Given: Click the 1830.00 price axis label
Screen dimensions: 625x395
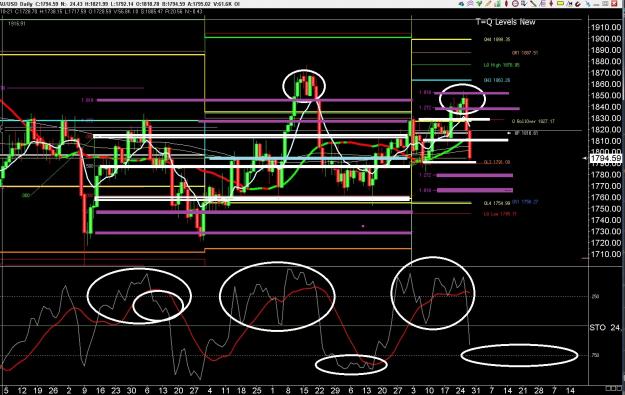Looking at the screenshot, I should pyautogui.click(x=605, y=118).
